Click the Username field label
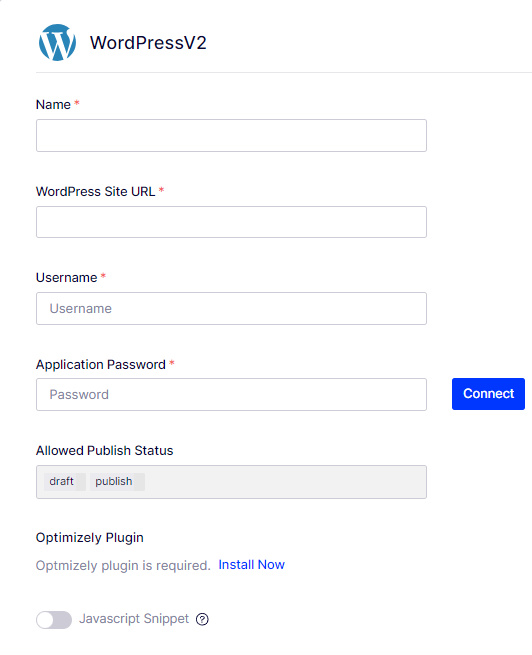 click(66, 277)
